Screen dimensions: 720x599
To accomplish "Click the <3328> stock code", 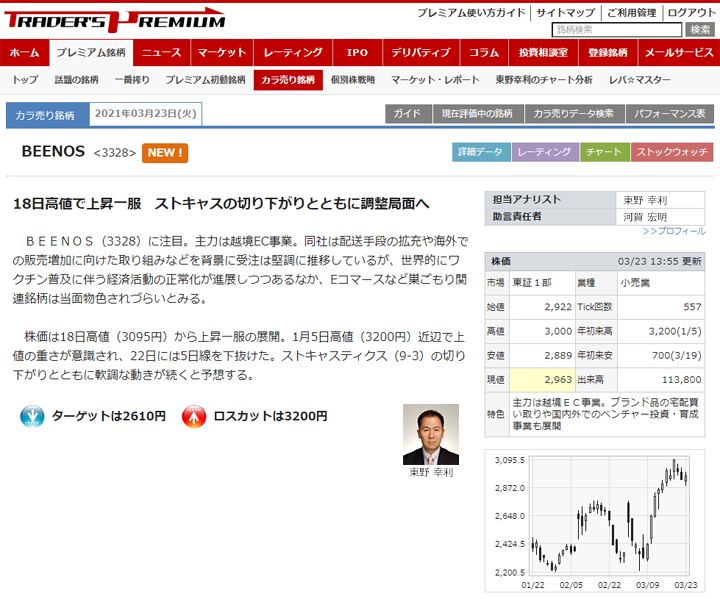I will pyautogui.click(x=115, y=153).
